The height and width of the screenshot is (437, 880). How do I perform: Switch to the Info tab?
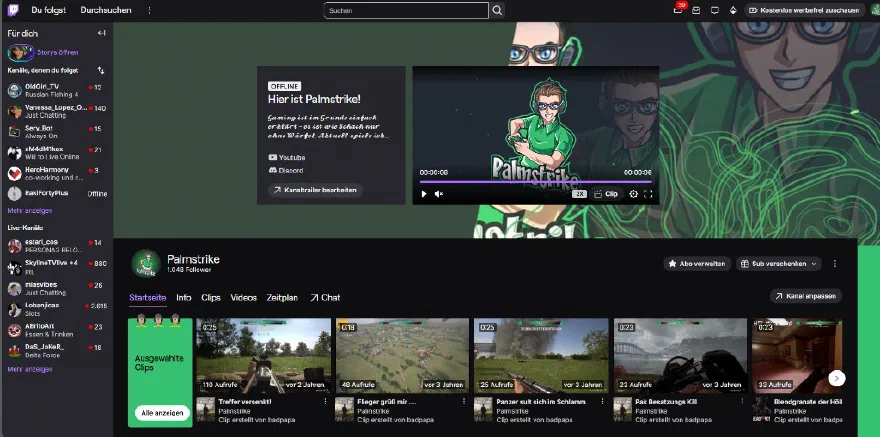[184, 298]
